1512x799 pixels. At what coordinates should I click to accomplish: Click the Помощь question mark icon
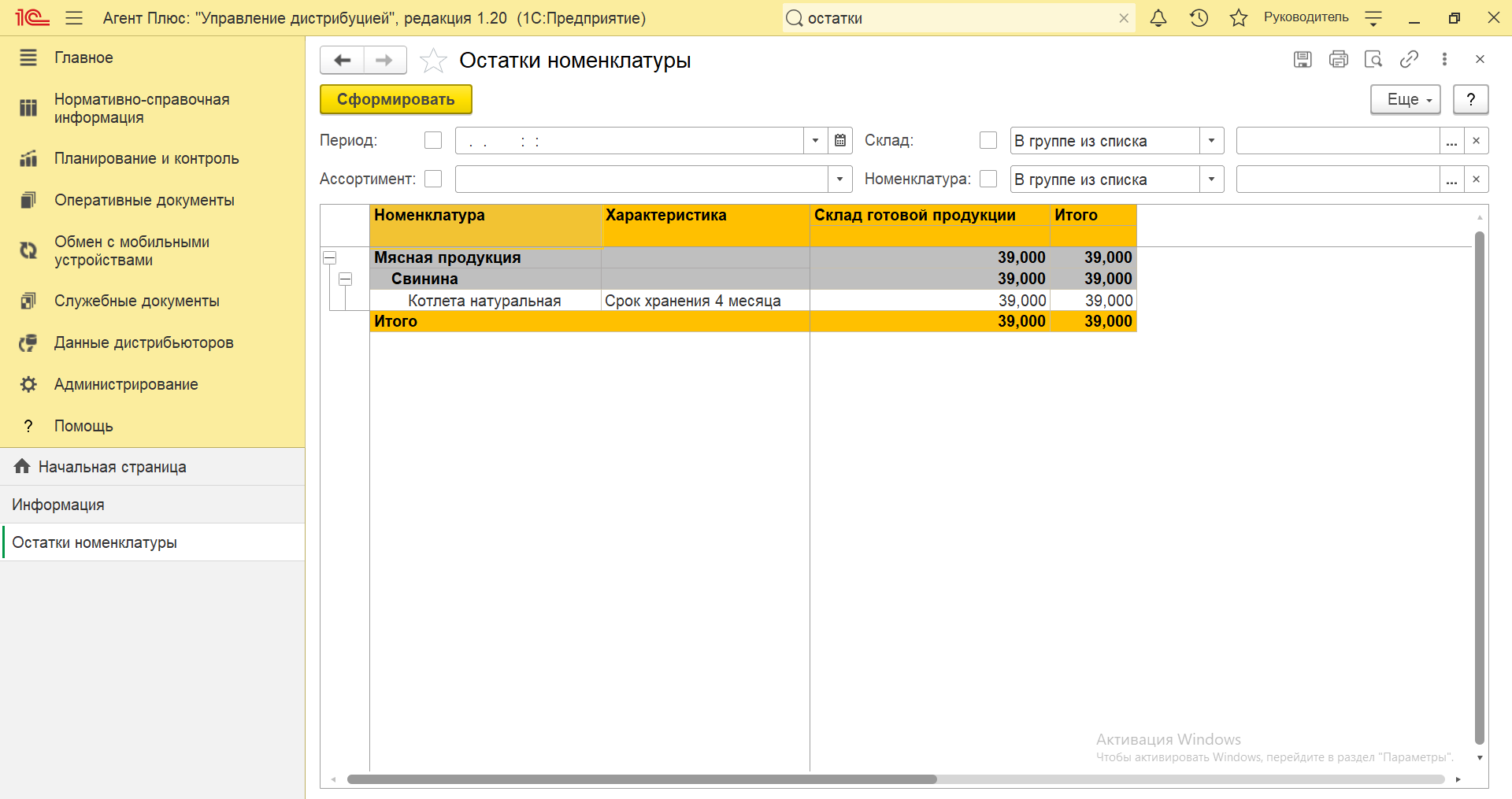(28, 426)
